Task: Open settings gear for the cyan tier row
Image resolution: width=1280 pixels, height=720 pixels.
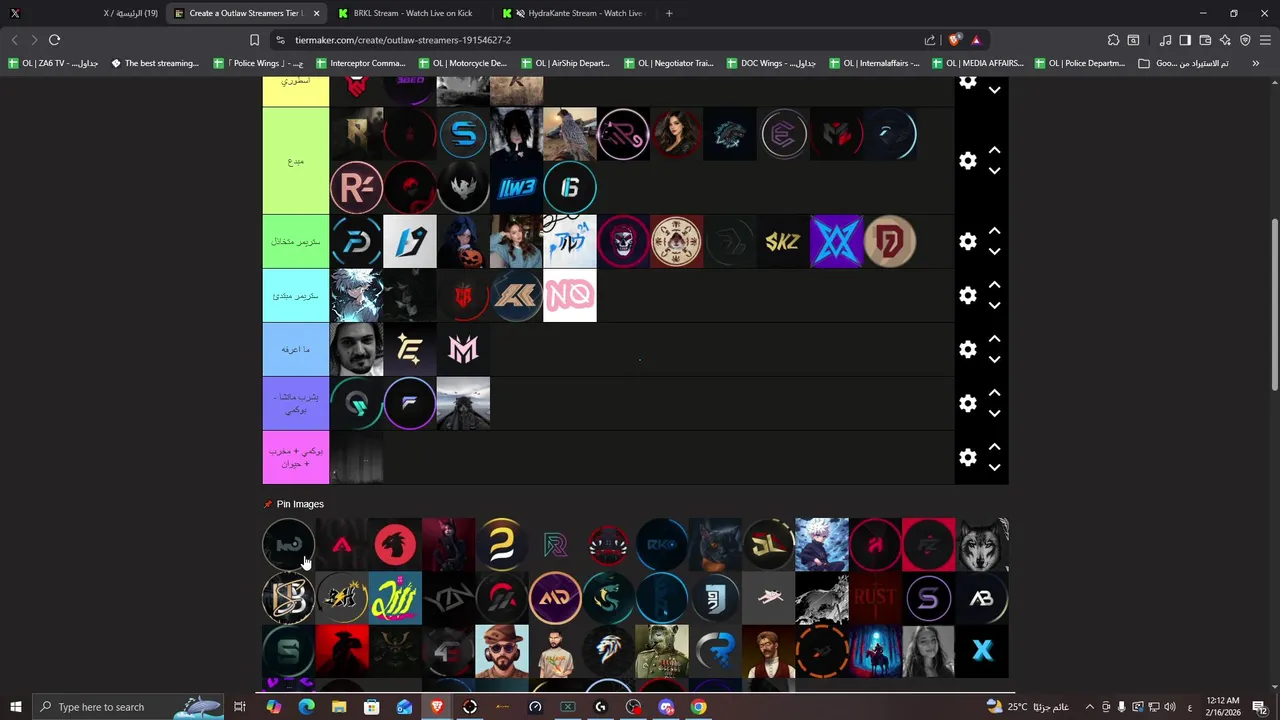Action: [967, 295]
